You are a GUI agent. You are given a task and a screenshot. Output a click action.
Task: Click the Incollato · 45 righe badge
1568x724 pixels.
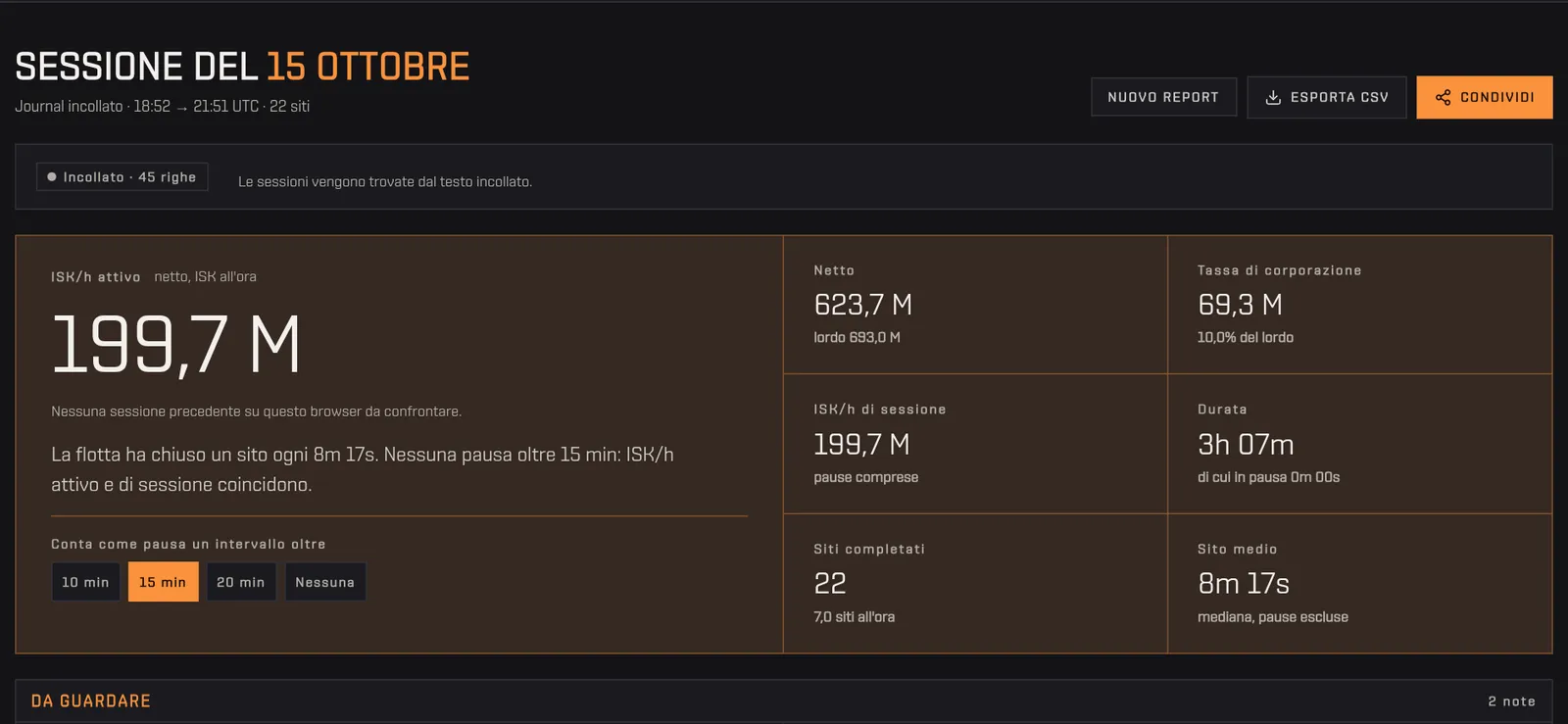122,177
